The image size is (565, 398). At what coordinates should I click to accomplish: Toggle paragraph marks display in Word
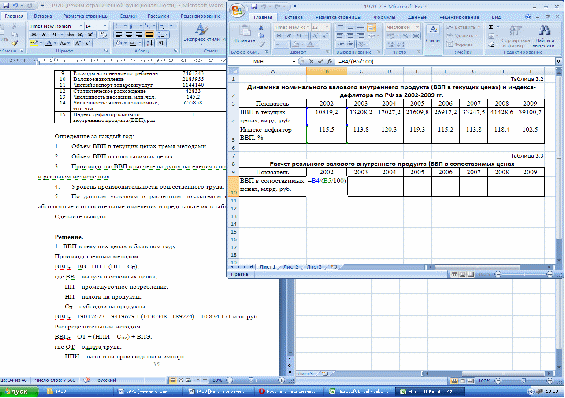tap(161, 43)
